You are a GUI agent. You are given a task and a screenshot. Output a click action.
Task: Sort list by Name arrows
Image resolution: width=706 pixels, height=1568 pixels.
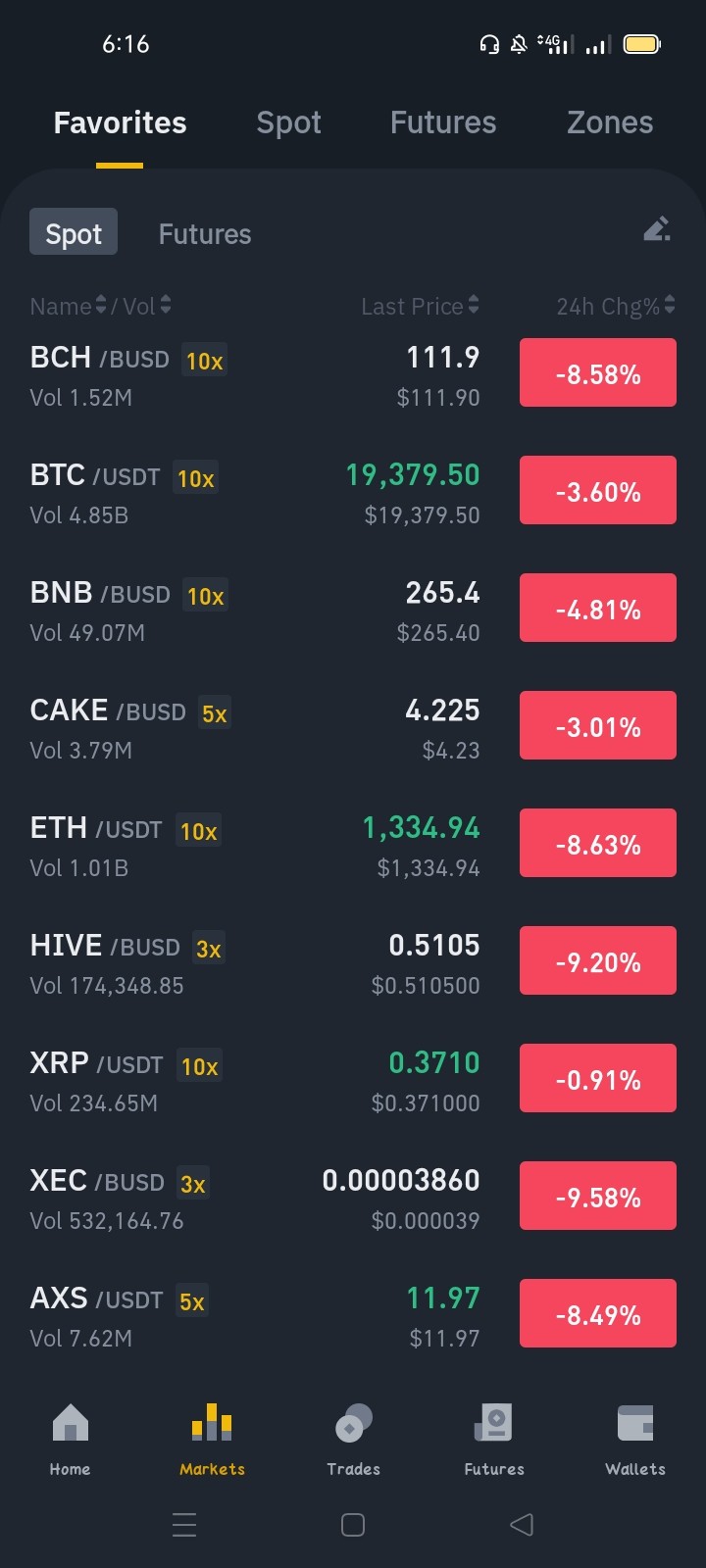[x=100, y=306]
